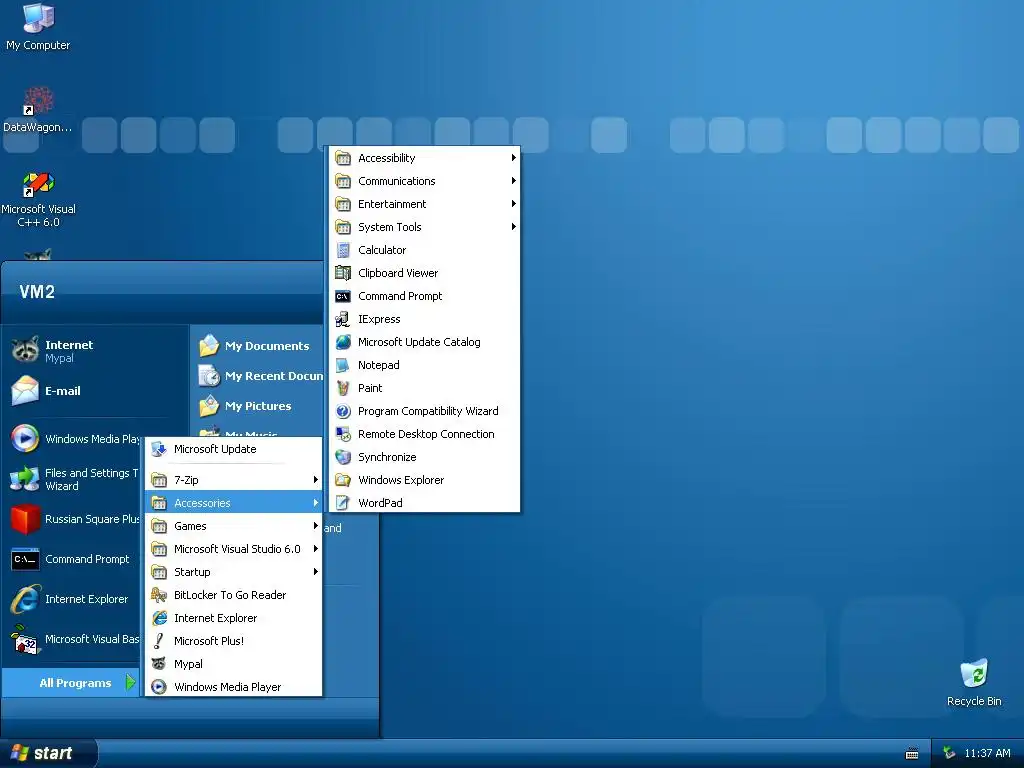Open Files and Settings Transfer Wizard
Viewport: 1024px width, 768px height.
tap(75, 479)
